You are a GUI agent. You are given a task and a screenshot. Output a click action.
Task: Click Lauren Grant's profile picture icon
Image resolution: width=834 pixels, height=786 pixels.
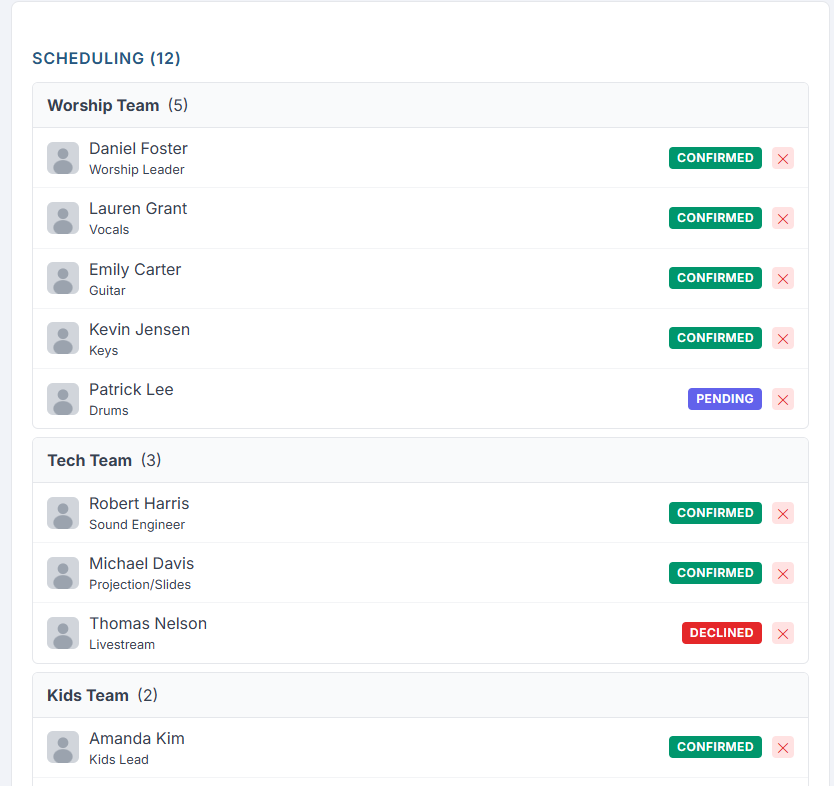pos(62,218)
